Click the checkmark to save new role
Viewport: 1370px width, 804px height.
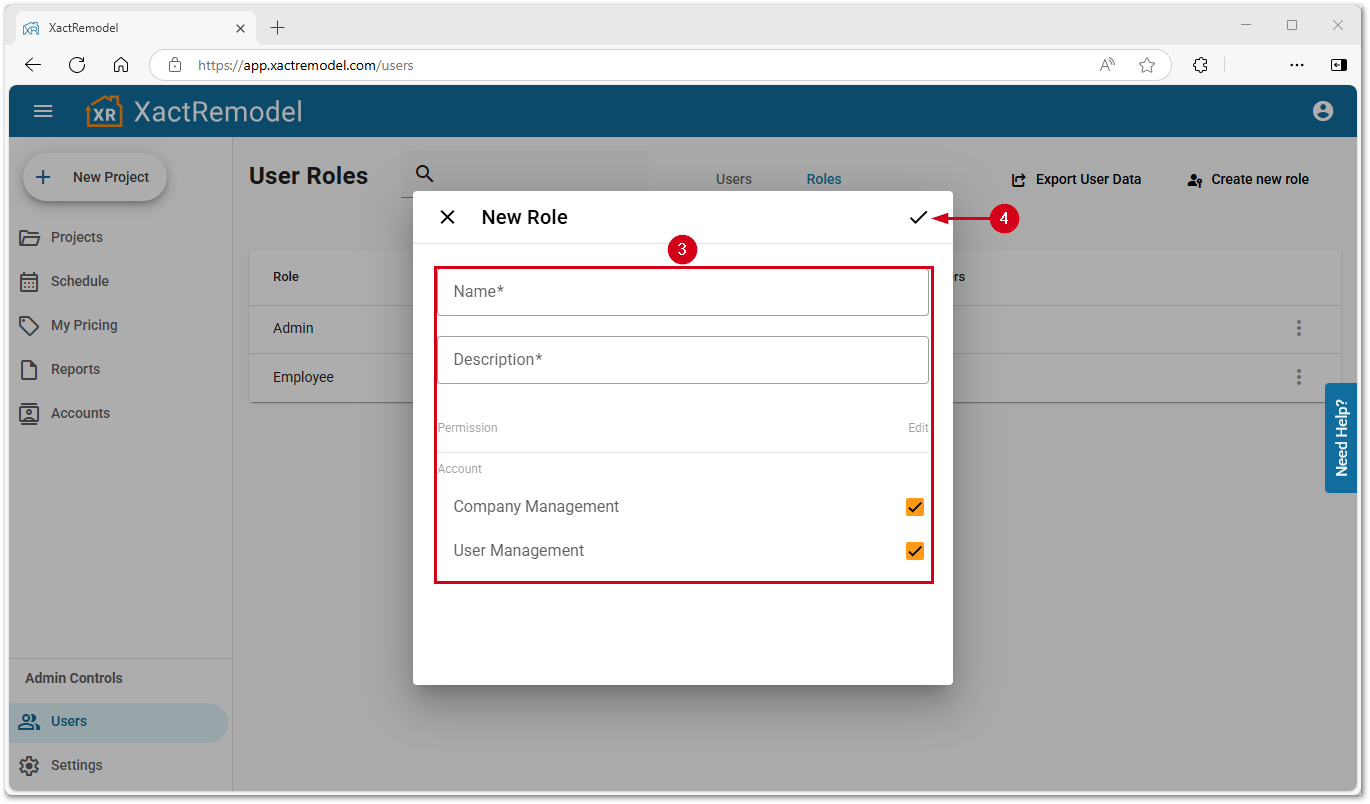(x=917, y=218)
